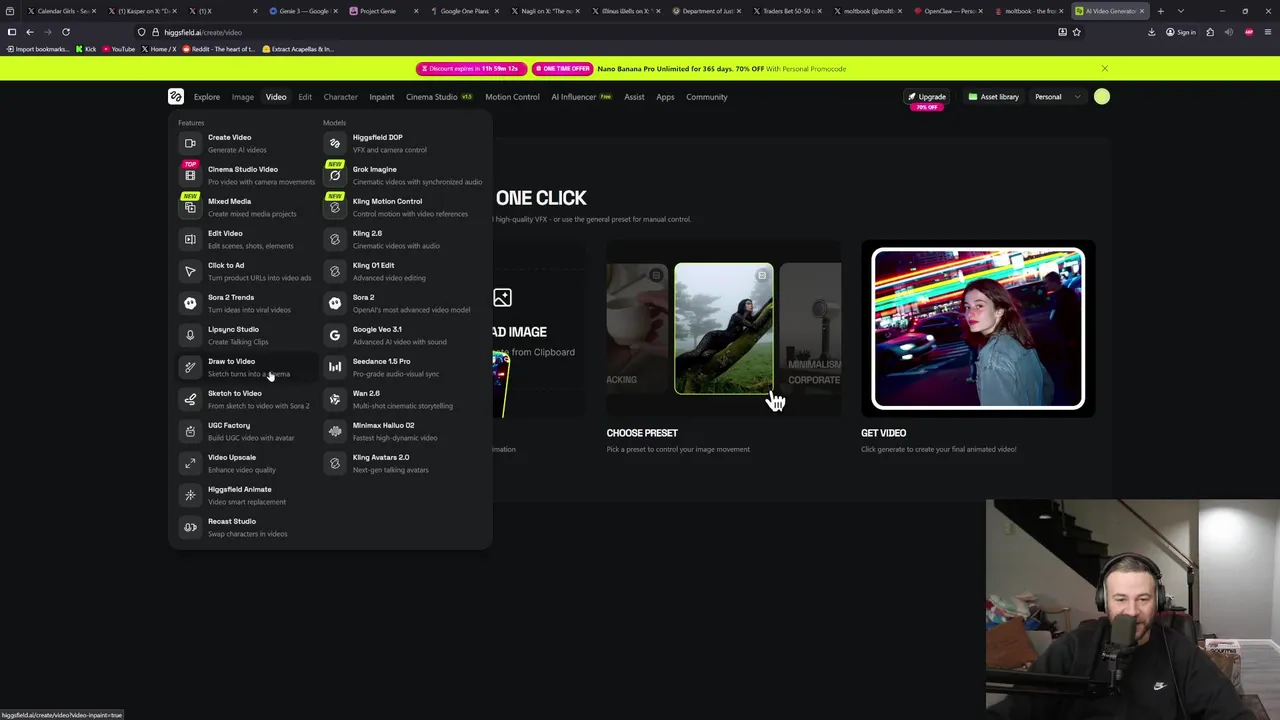The image size is (1280, 720).
Task: Expand the list all tabs dropdown
Action: [x=1181, y=11]
